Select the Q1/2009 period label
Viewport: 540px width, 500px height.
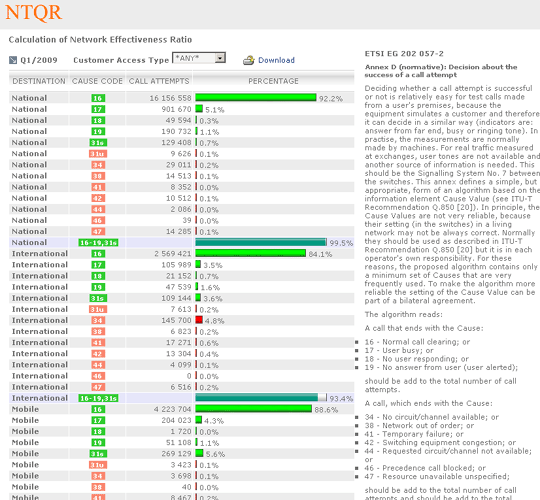click(x=39, y=60)
